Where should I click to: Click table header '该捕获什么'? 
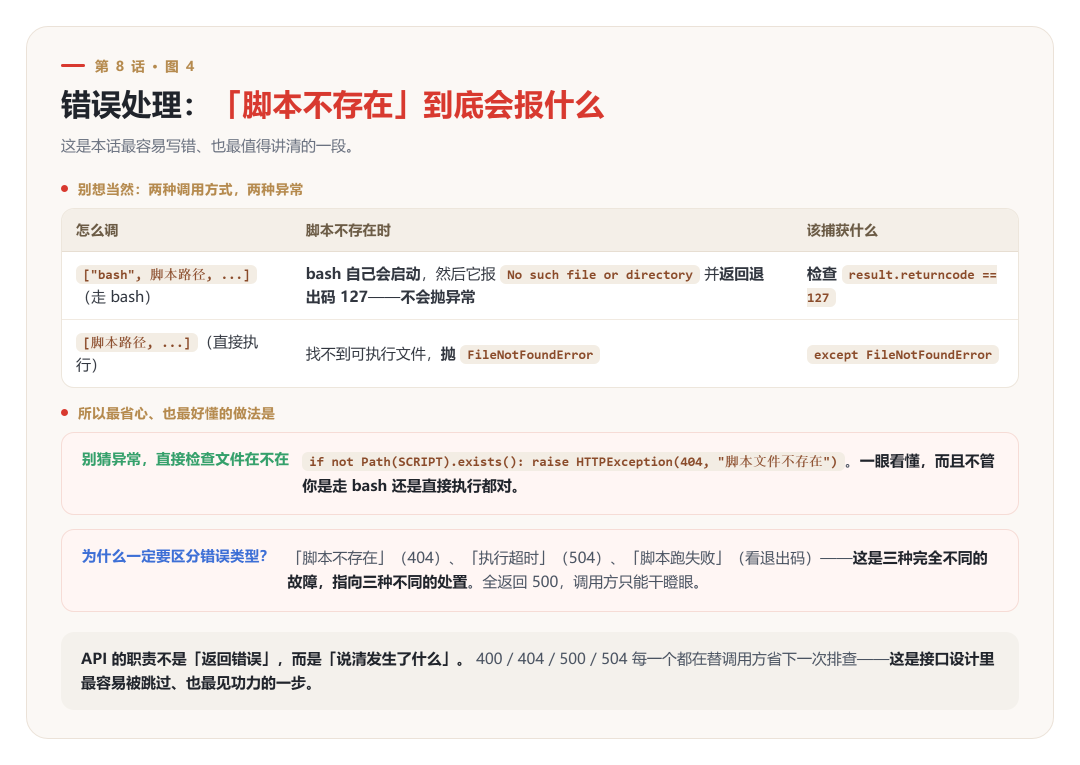[x=842, y=230]
